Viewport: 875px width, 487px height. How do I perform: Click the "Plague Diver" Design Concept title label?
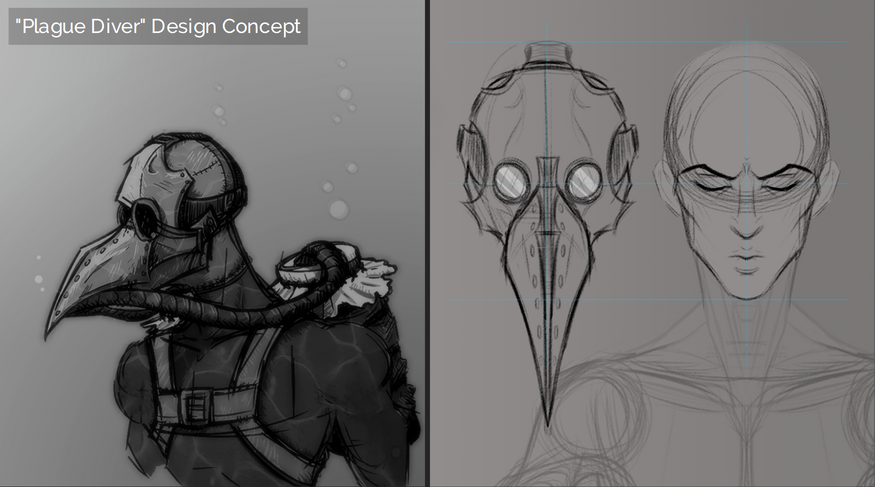tap(158, 26)
